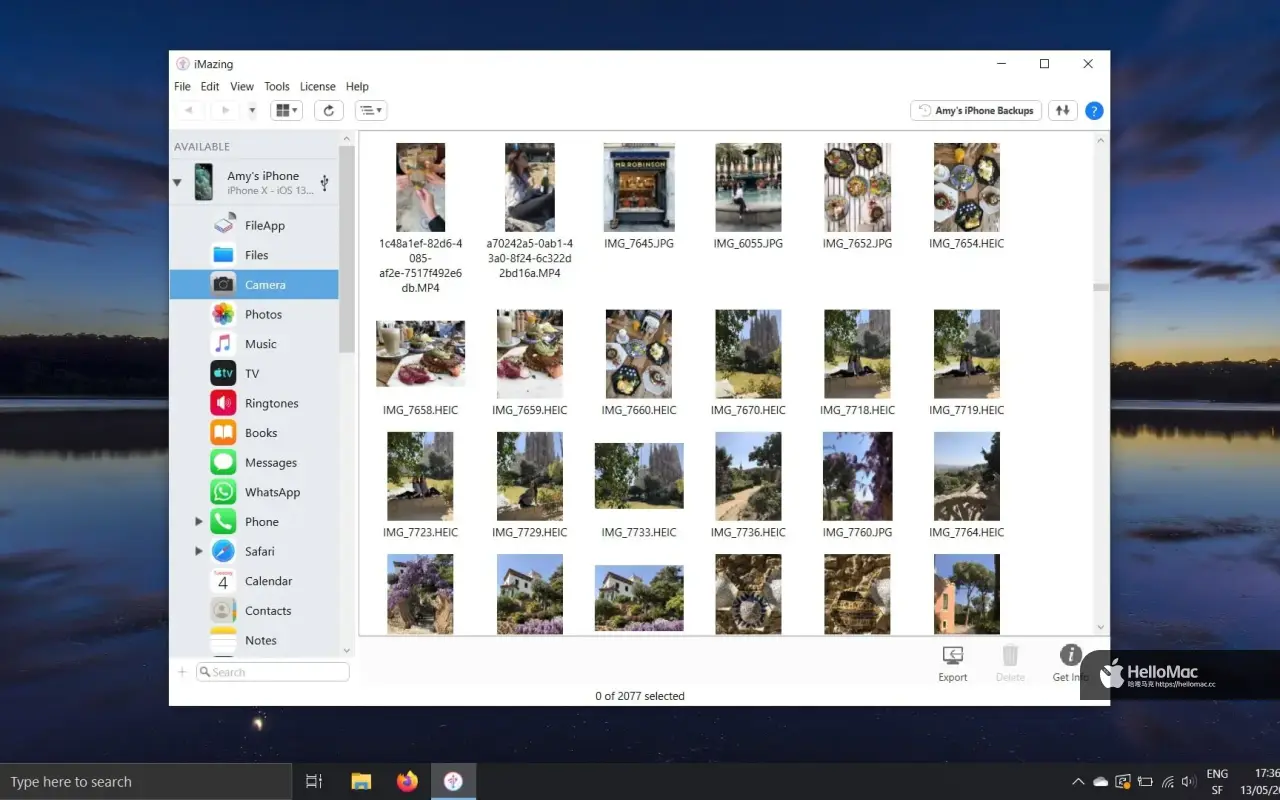Open the sort options list dropdown
Screen dimensions: 1280x800
coord(371,110)
